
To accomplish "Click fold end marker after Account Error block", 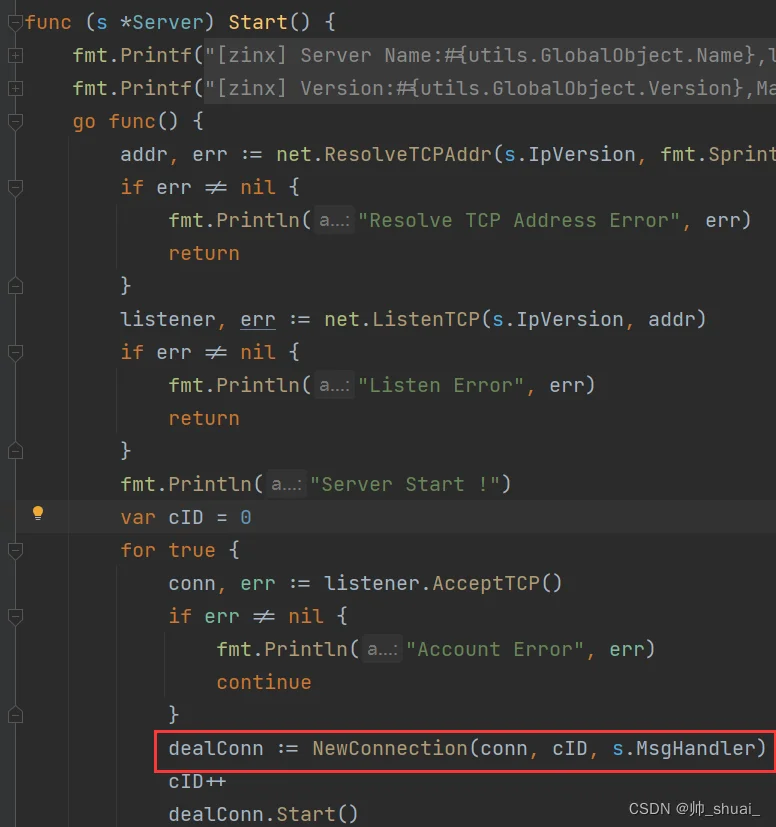I will point(15,715).
